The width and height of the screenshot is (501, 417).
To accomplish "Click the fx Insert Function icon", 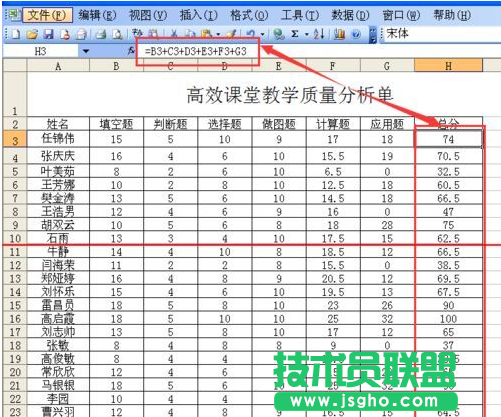I will pos(131,51).
